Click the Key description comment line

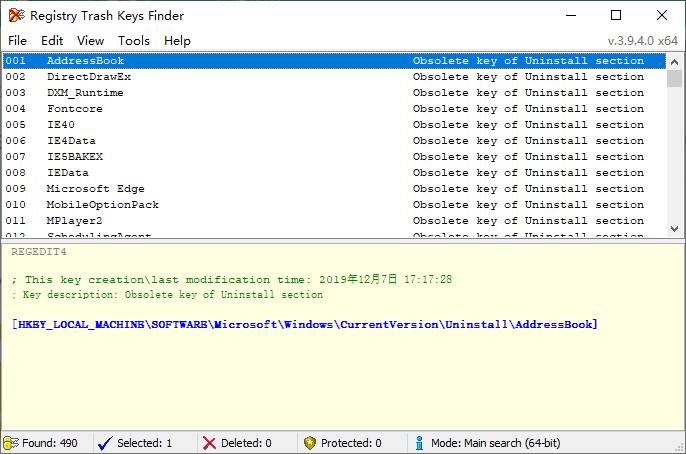tap(168, 295)
